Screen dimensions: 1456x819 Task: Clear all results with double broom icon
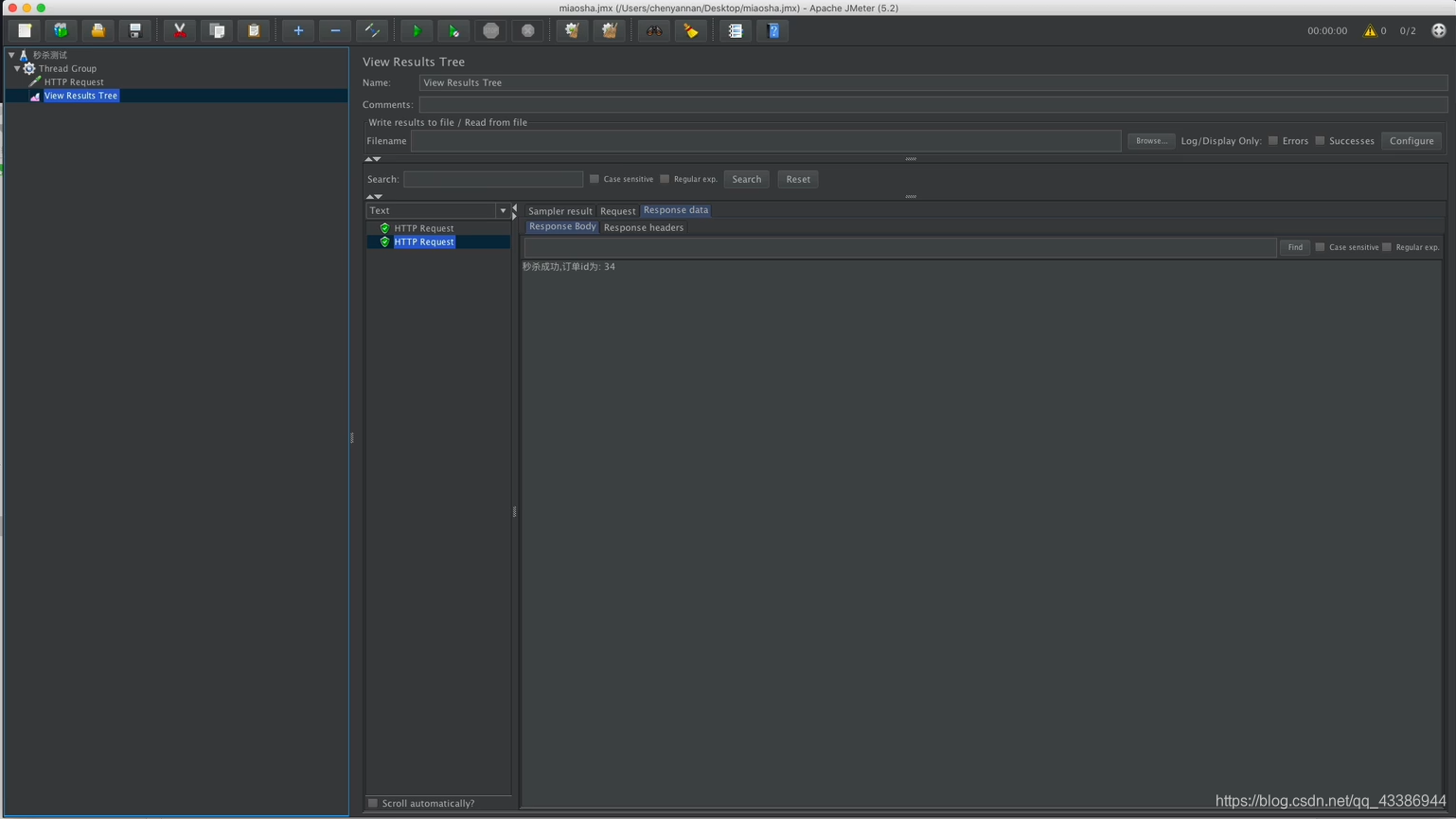[x=610, y=30]
